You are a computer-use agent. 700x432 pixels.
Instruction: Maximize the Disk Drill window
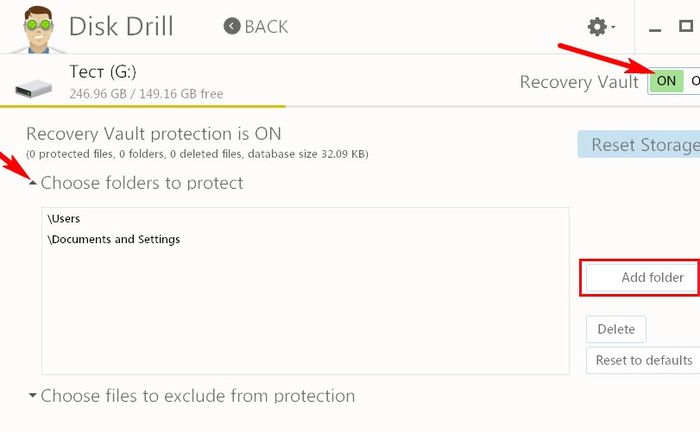(687, 27)
